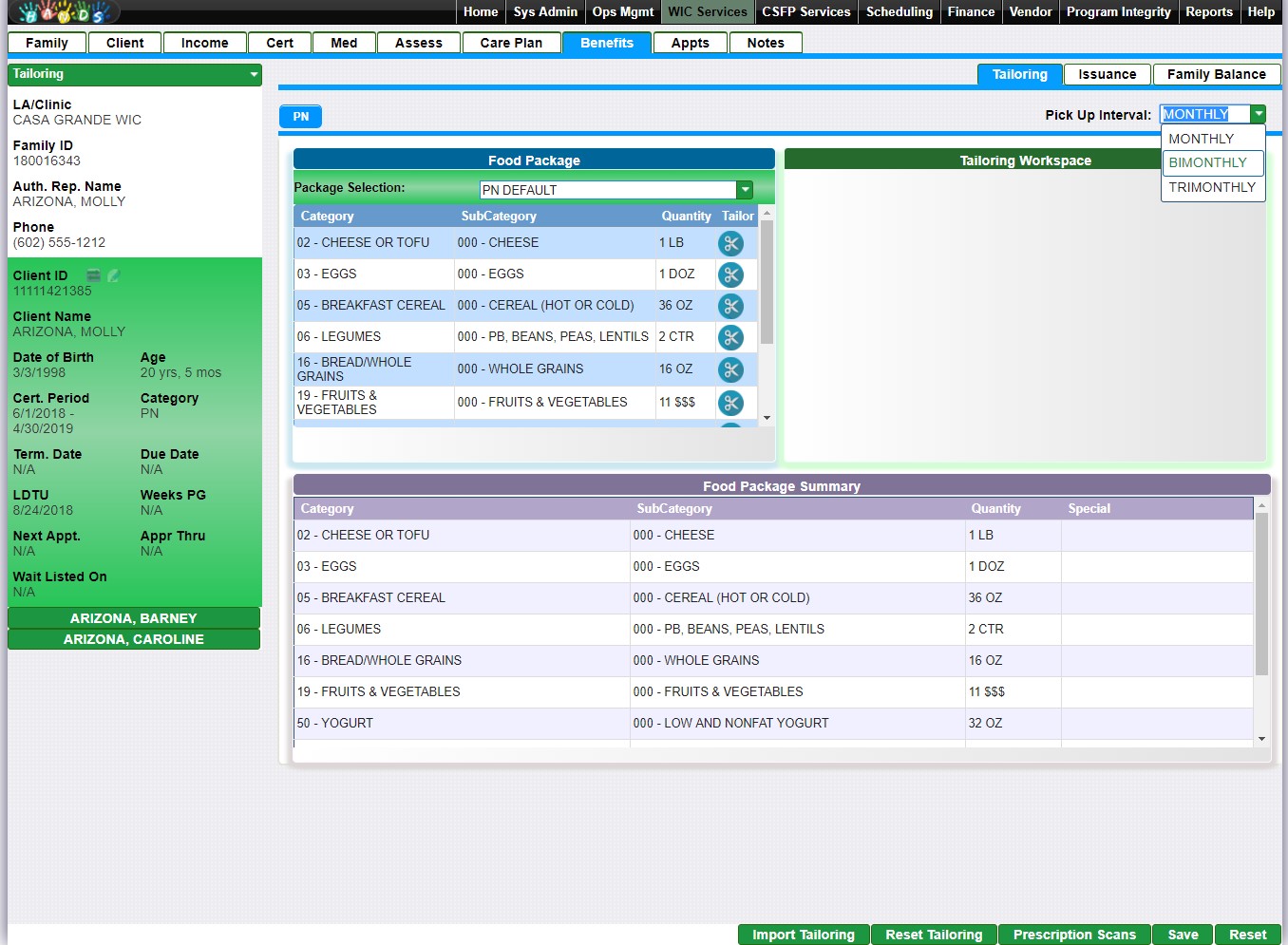The image size is (1288, 945).
Task: Click tailor scissors for Breakfast Cereal
Action: 730,307
